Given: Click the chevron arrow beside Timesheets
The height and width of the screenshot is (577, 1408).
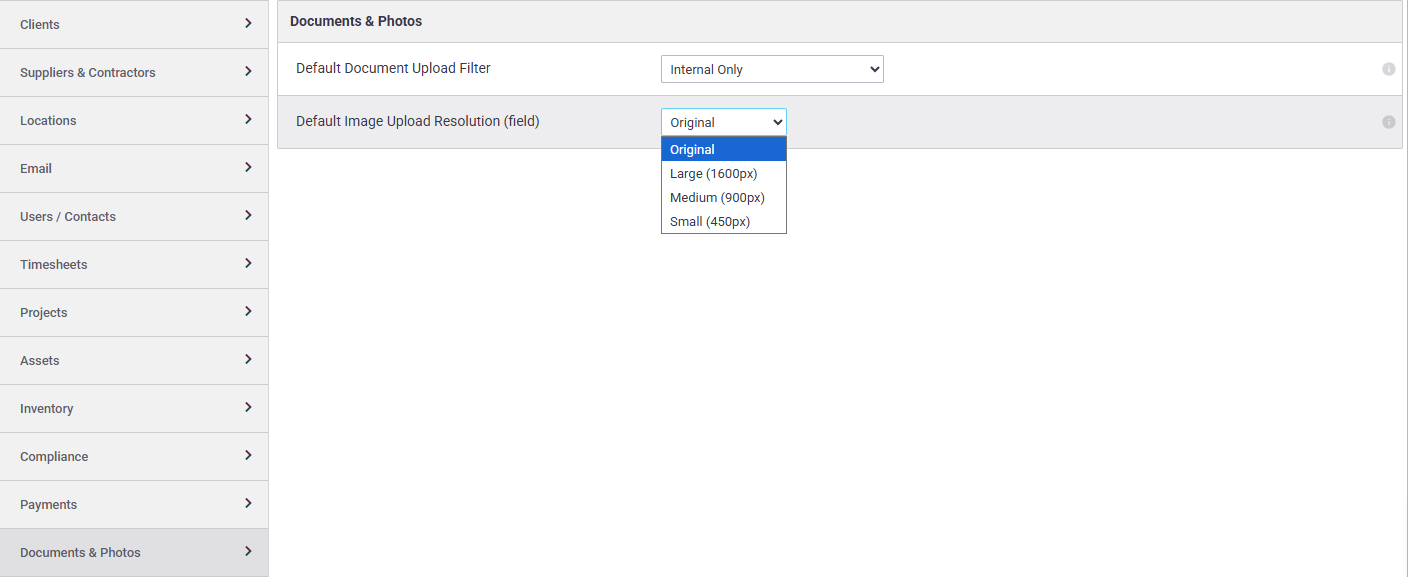Looking at the screenshot, I should coord(248,263).
